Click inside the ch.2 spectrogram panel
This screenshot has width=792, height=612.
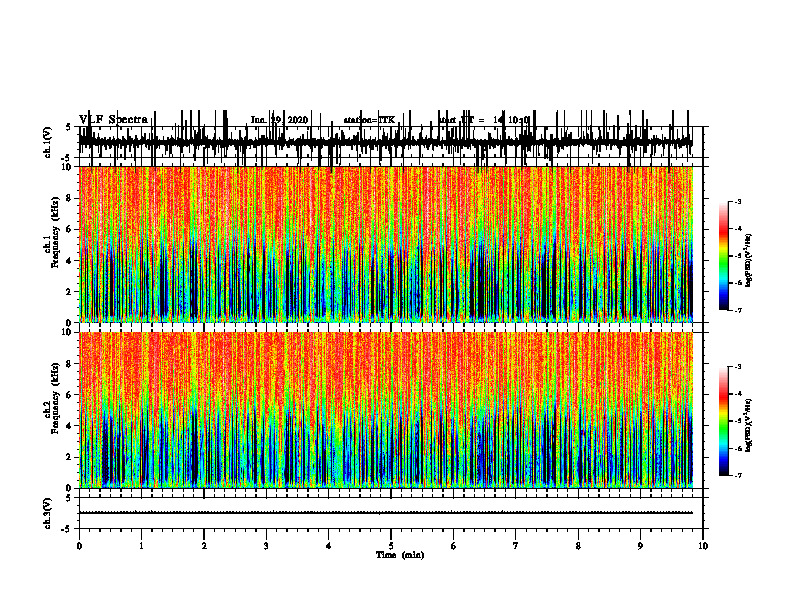click(x=386, y=410)
